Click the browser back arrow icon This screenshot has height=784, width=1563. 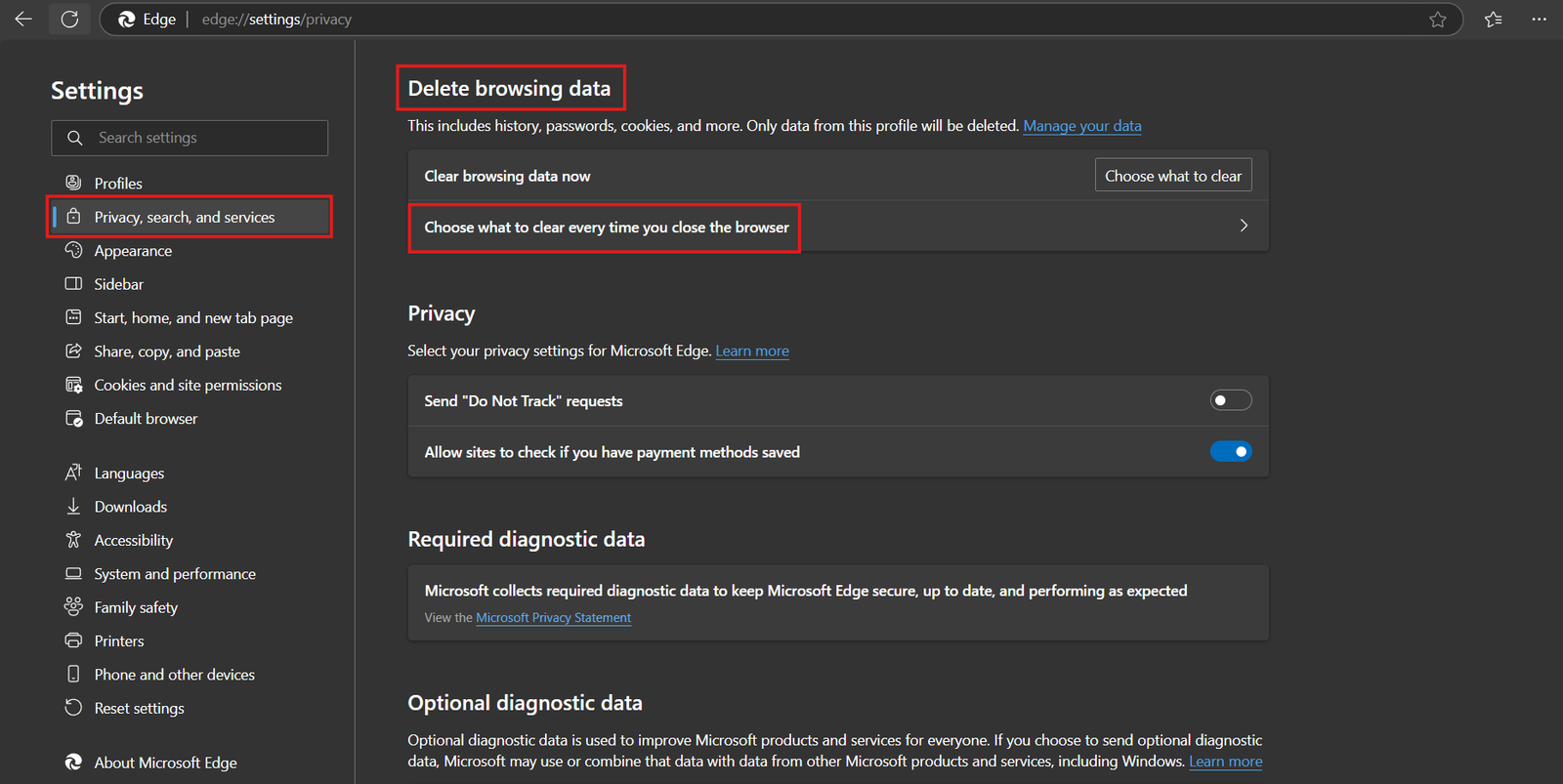point(23,20)
